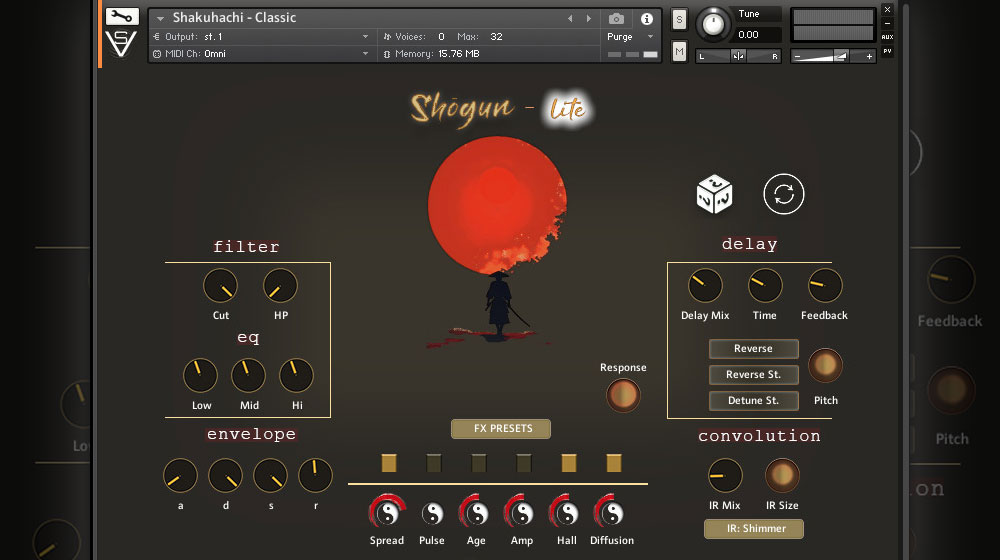Click the circular reset arrows icon

click(784, 194)
